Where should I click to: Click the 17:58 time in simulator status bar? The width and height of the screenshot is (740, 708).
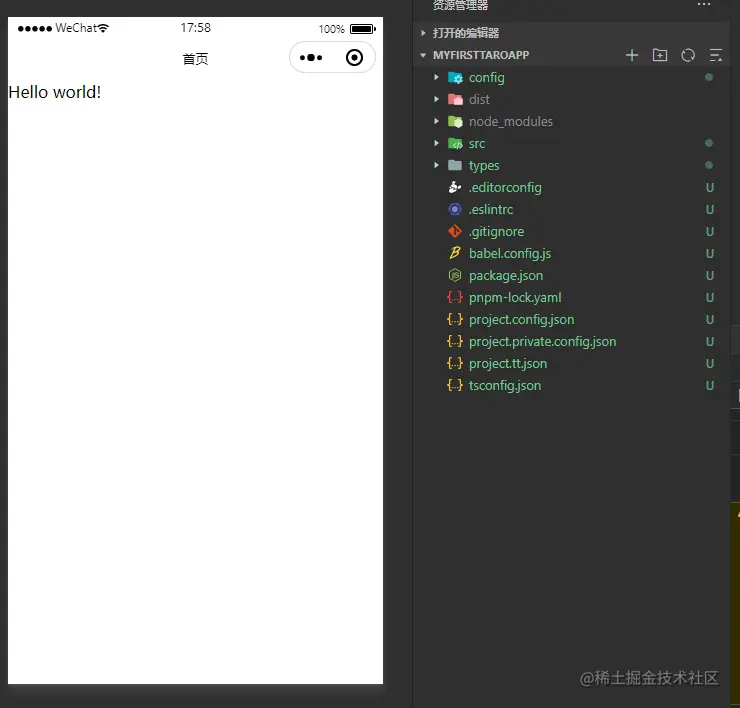[195, 28]
